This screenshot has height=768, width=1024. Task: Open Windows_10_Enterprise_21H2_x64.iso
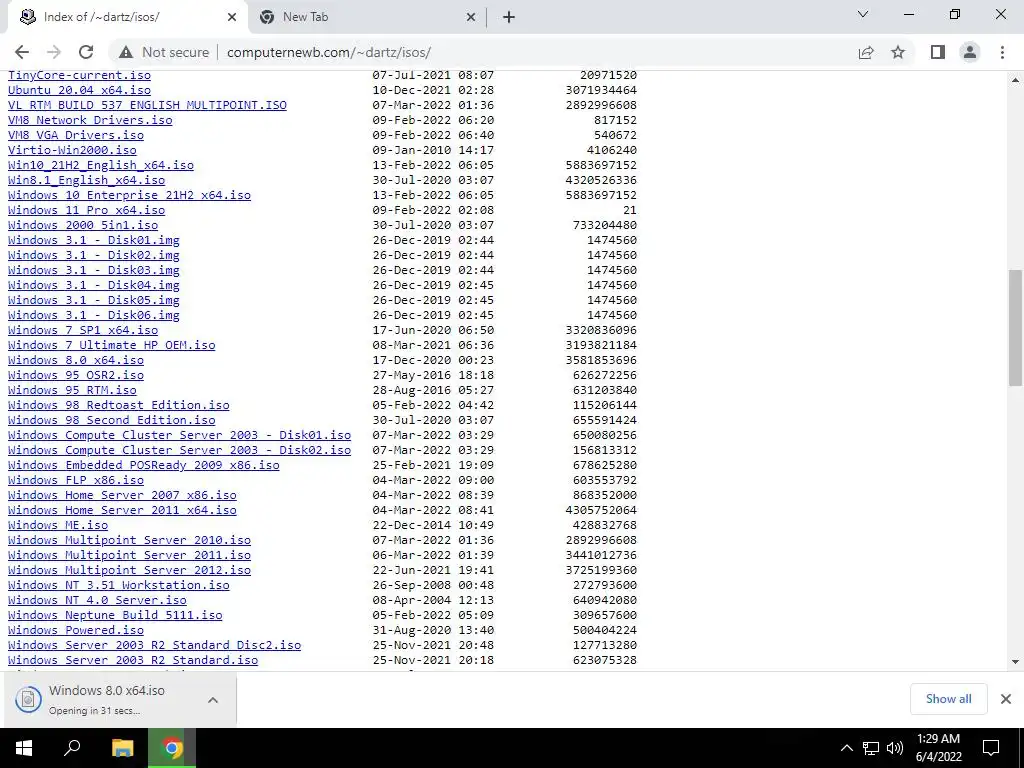[x=129, y=195]
